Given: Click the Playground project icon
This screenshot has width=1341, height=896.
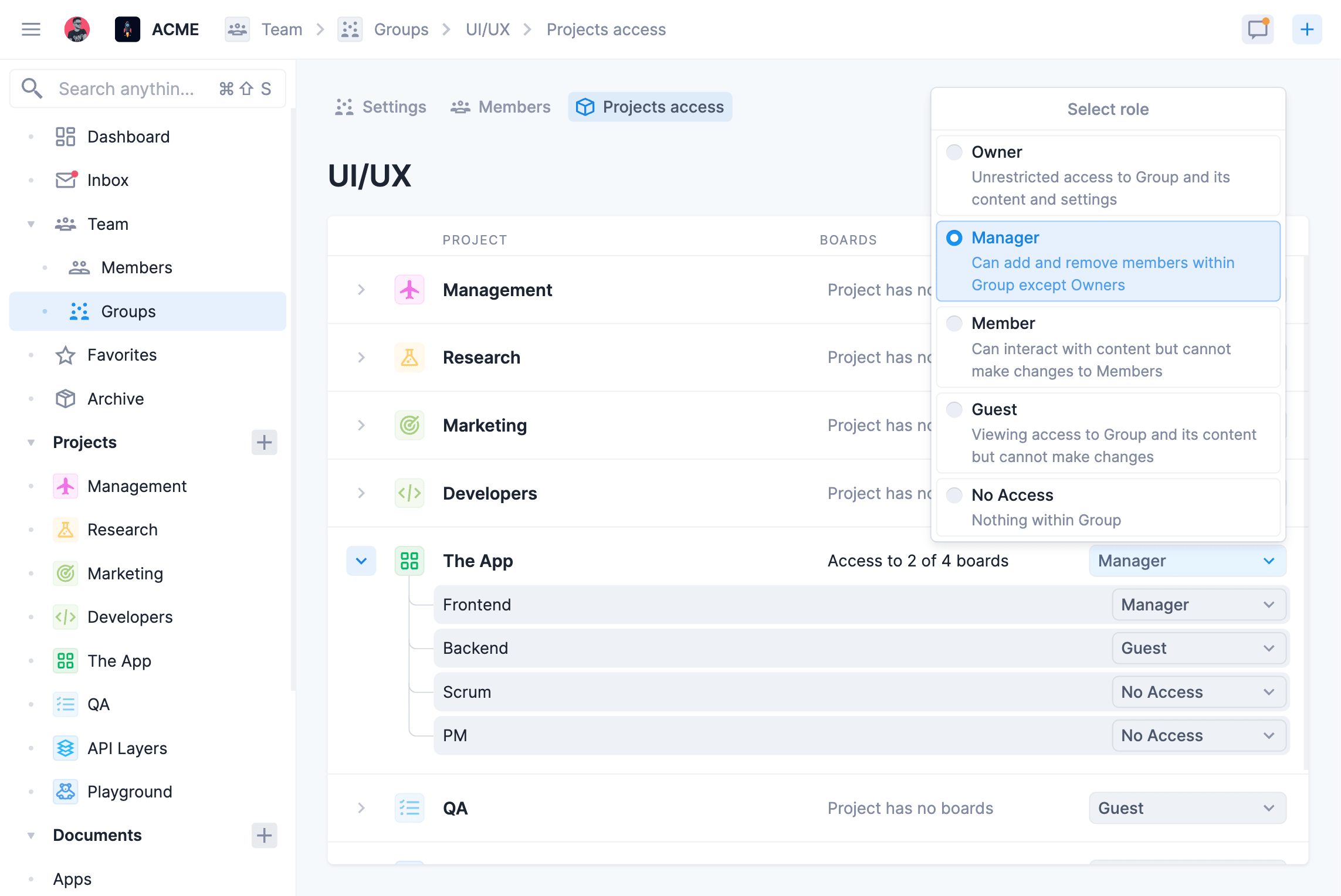Looking at the screenshot, I should [65, 792].
